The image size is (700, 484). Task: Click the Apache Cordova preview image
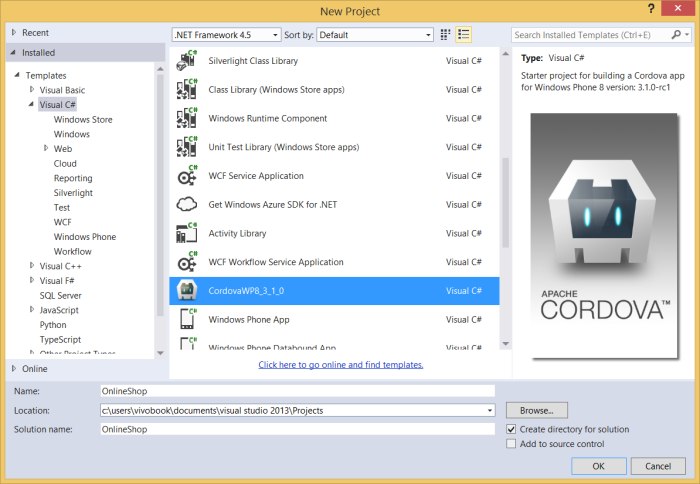coord(604,235)
